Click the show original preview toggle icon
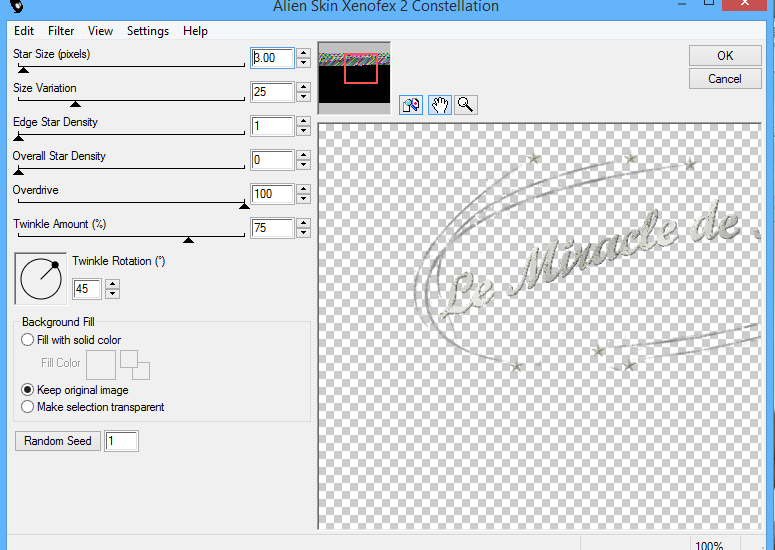Viewport: 775px width, 550px height. (x=410, y=105)
